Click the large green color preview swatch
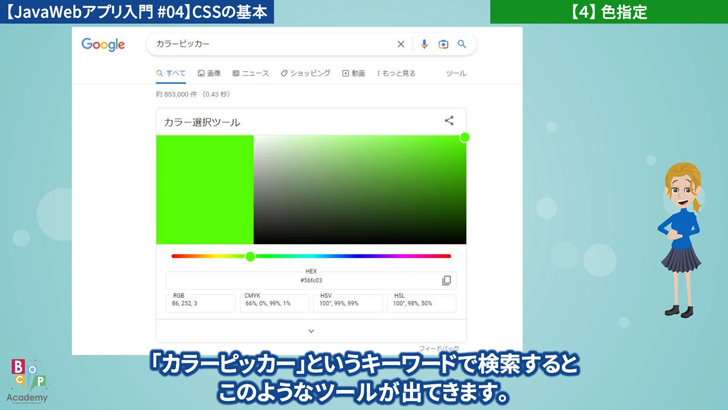Image resolution: width=728 pixels, height=410 pixels. pos(204,189)
